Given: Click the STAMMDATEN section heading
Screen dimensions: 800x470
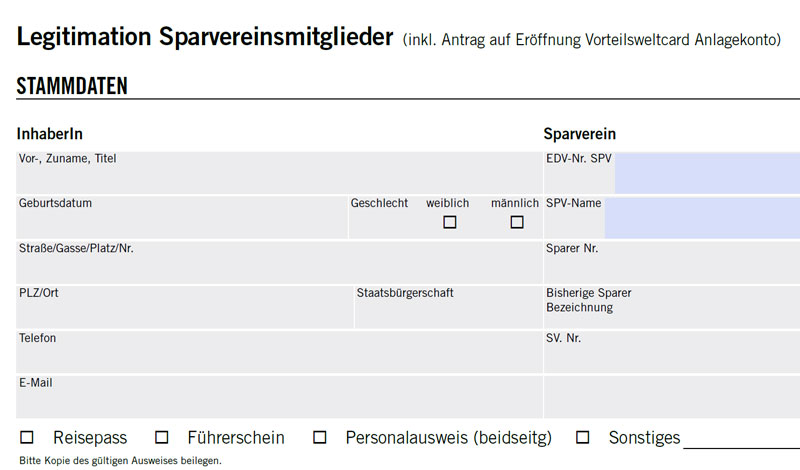Looking at the screenshot, I should pyautogui.click(x=72, y=86).
